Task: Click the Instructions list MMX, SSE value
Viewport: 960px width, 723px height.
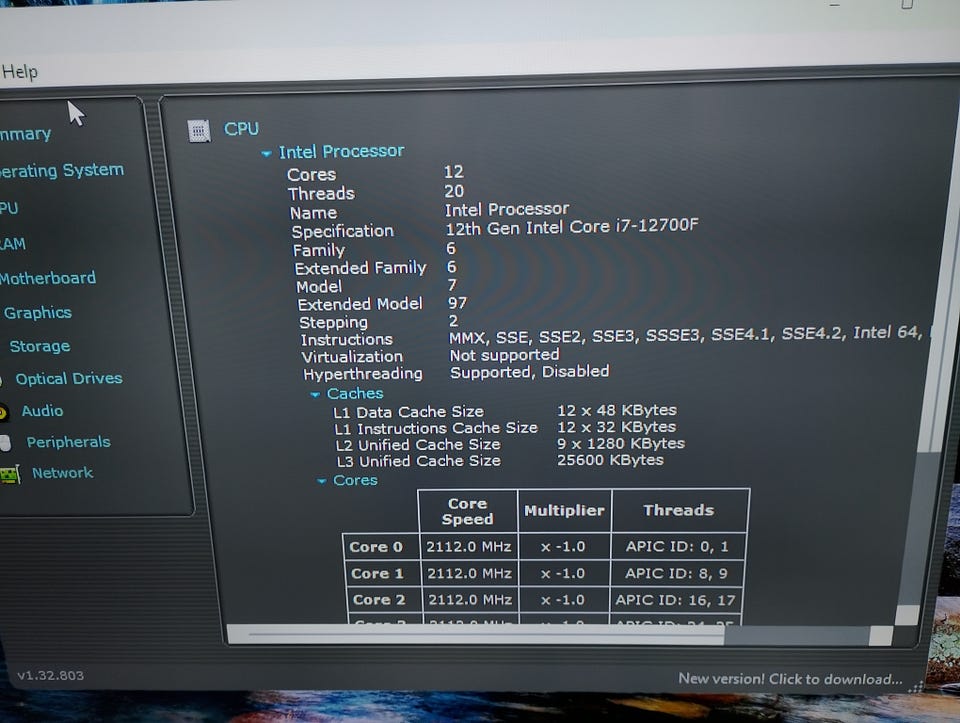Action: coord(686,334)
